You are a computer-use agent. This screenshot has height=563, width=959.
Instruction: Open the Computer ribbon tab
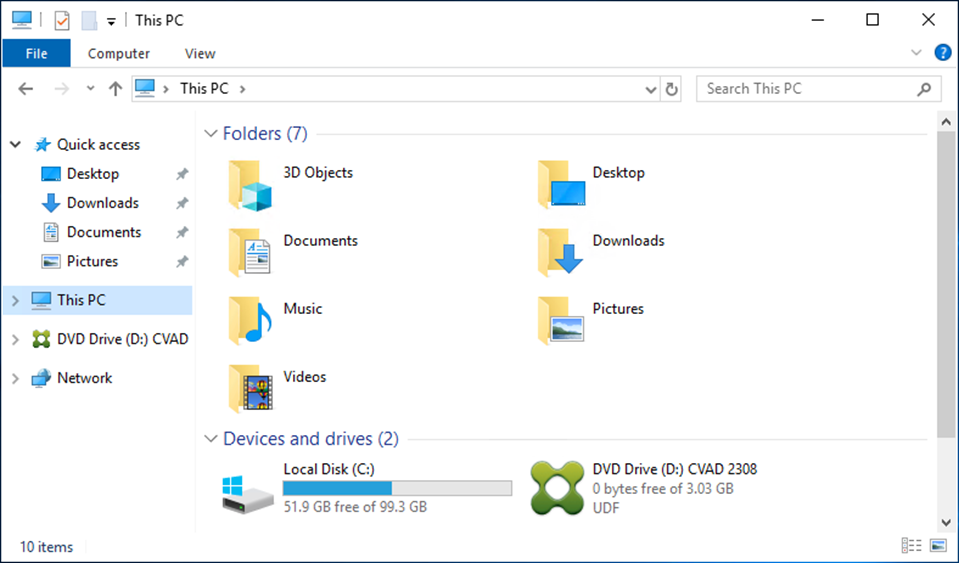point(118,53)
